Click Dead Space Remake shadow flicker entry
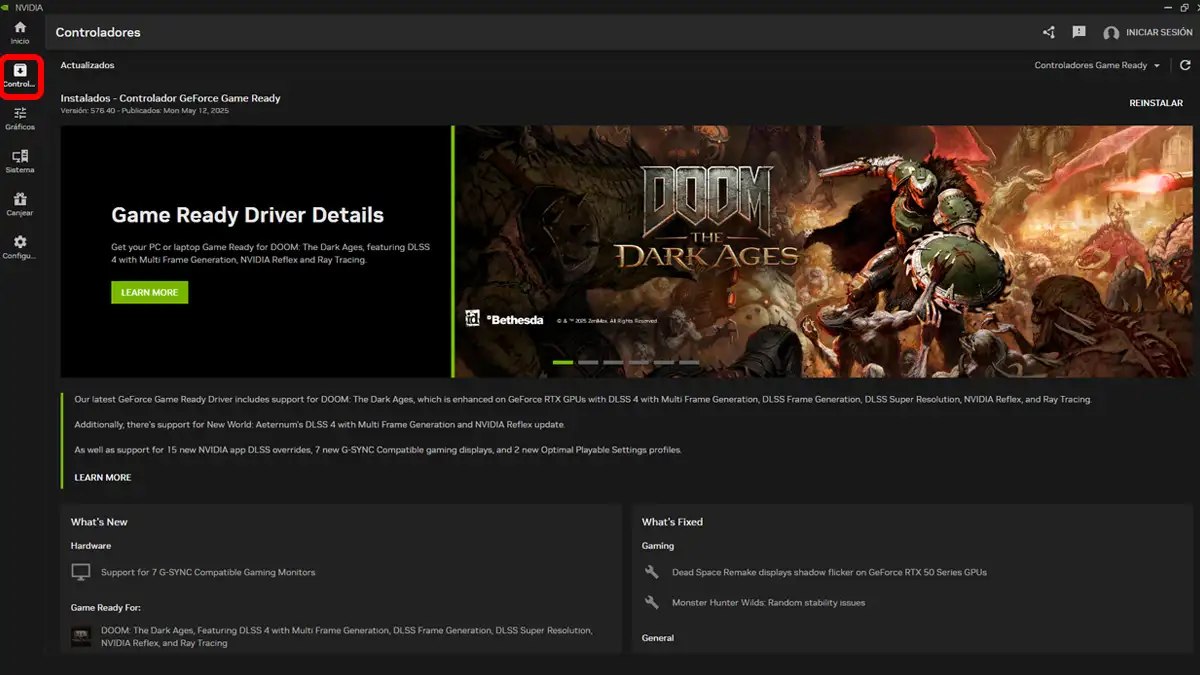The image size is (1200, 675). pos(829,573)
